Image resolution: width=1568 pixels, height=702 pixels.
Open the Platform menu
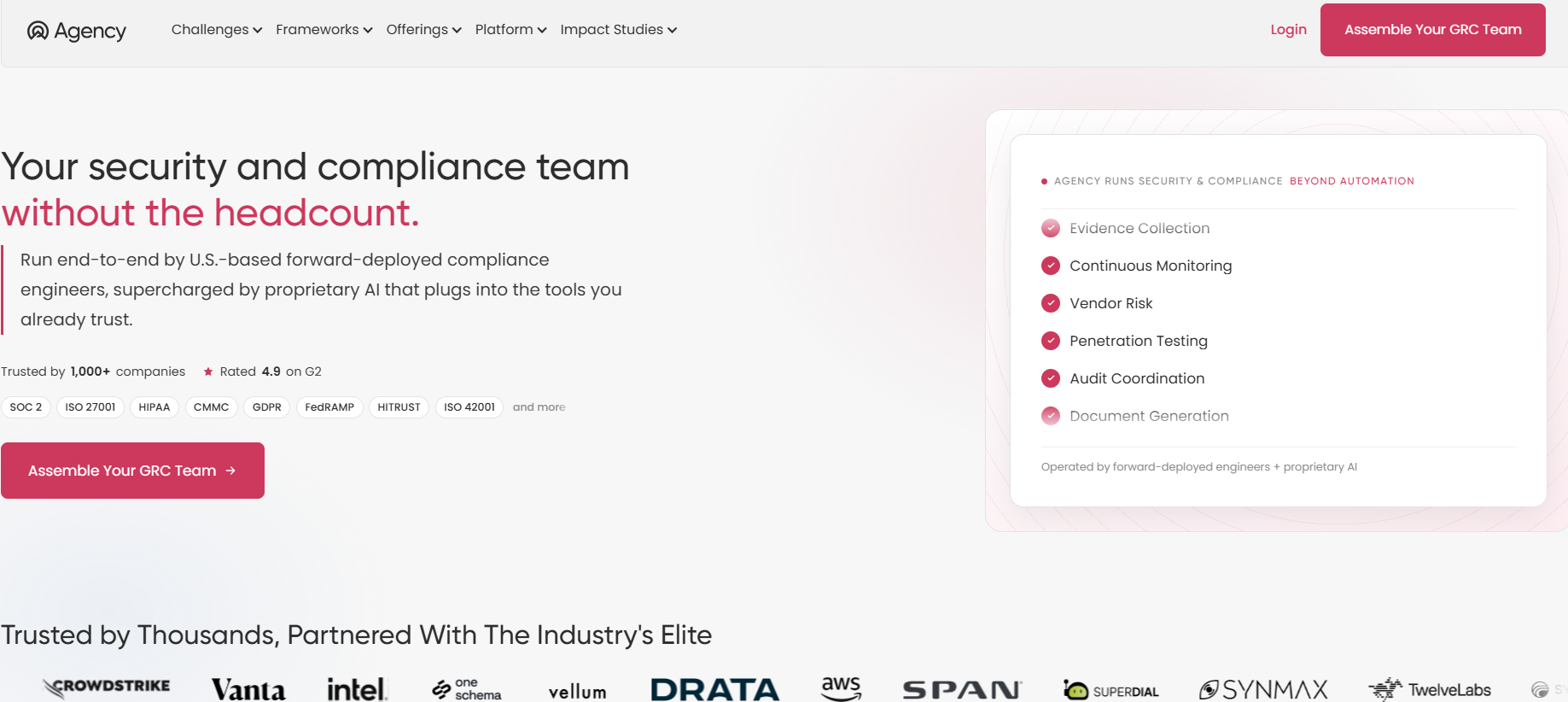(x=510, y=30)
